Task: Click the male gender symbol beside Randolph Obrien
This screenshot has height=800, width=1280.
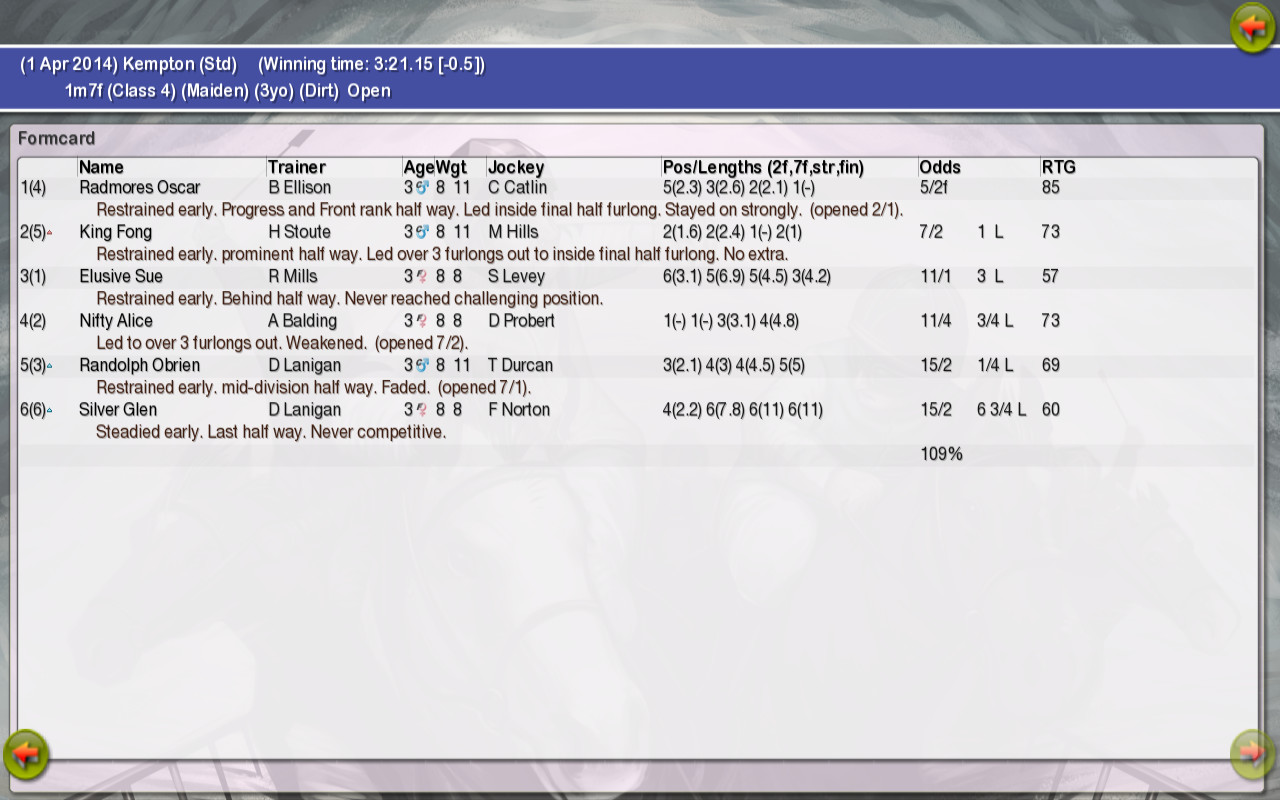Action: pyautogui.click(x=422, y=365)
